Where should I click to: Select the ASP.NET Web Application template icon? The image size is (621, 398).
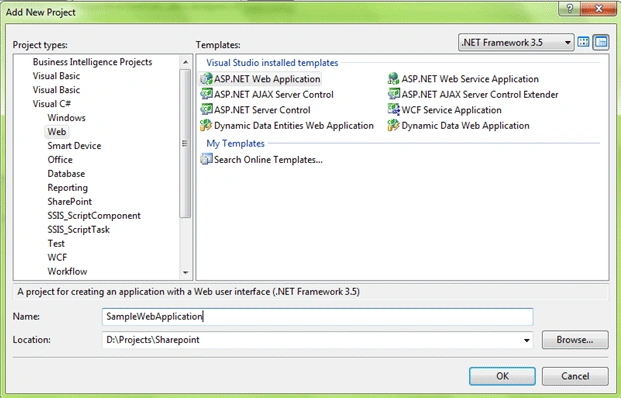206,79
